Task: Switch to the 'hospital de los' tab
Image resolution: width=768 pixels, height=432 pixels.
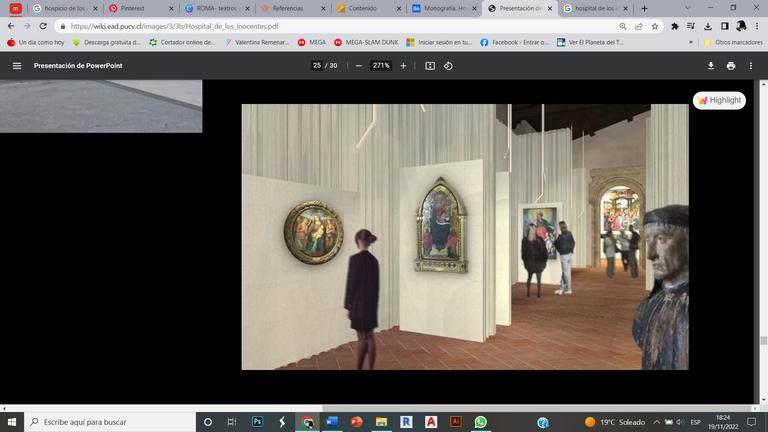Action: point(596,8)
